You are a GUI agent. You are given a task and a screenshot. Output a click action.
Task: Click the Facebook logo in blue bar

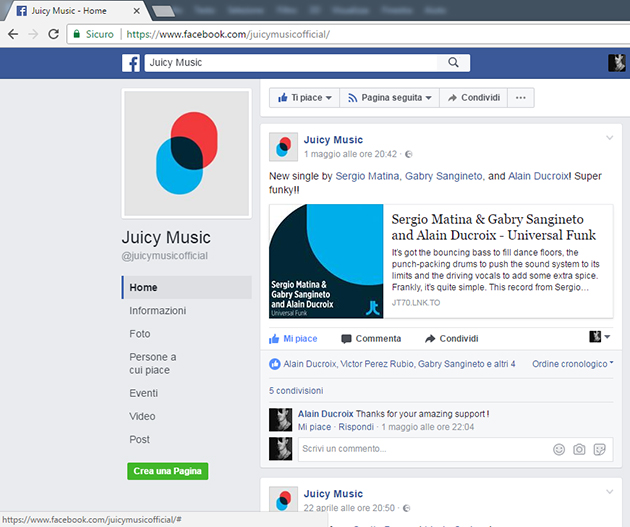[131, 63]
